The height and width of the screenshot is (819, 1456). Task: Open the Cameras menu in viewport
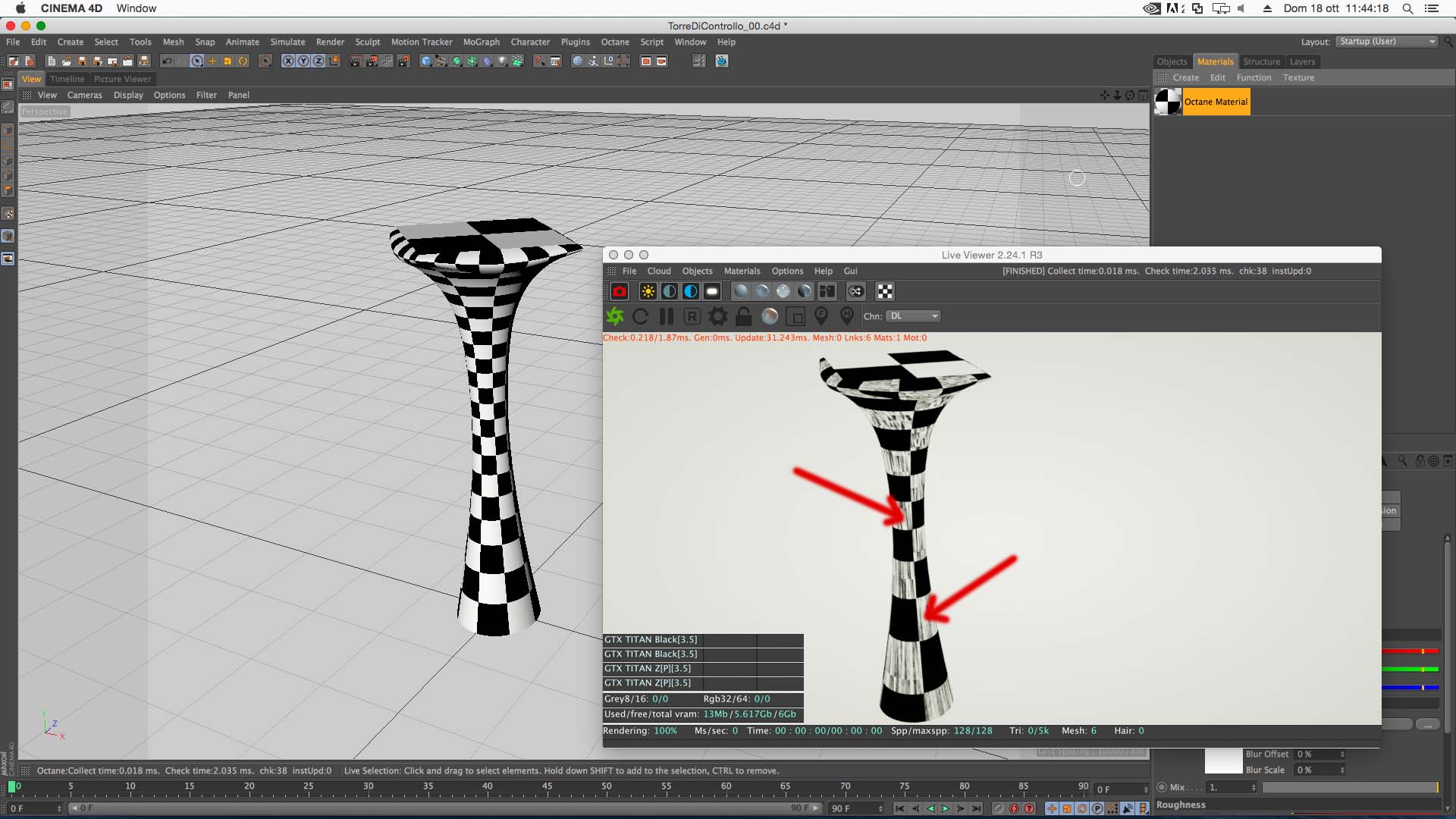click(84, 95)
